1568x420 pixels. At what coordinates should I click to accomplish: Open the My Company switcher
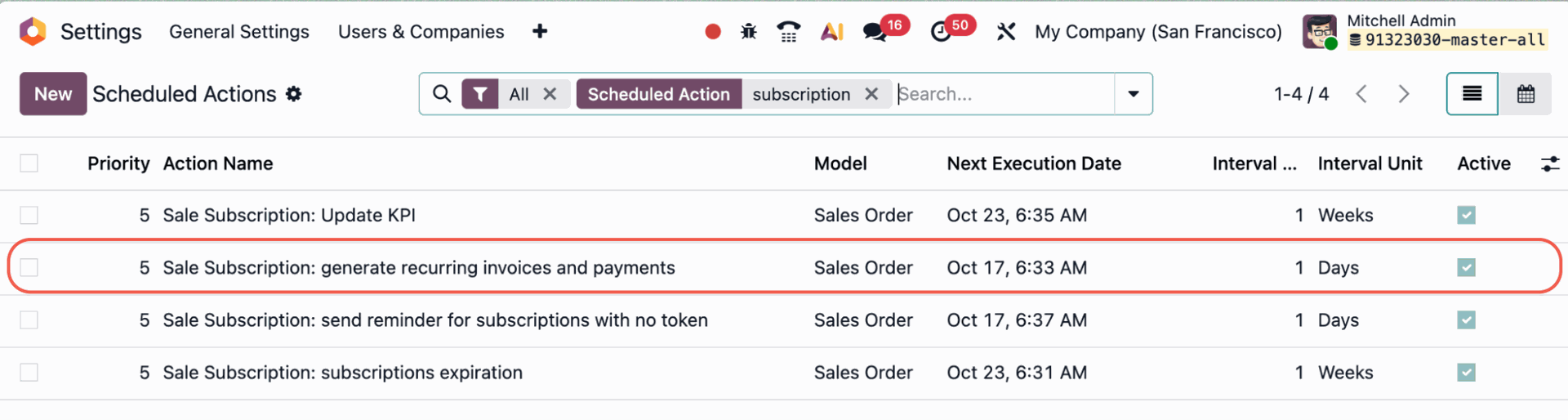click(1157, 32)
